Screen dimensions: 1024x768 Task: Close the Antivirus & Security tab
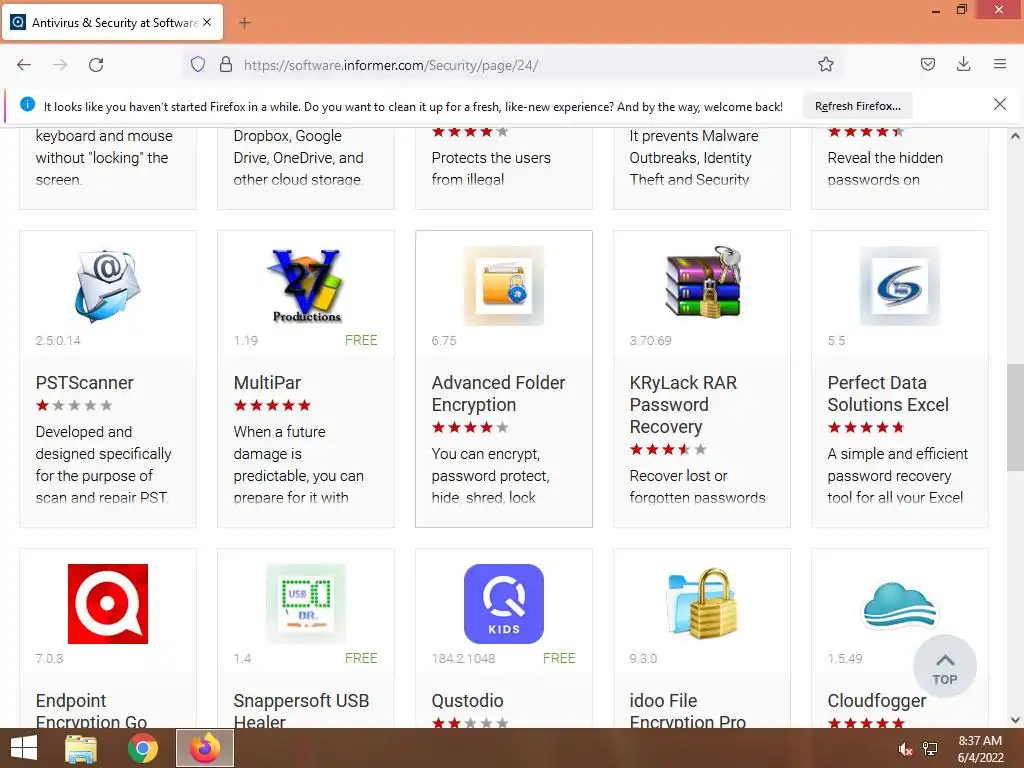[x=207, y=22]
